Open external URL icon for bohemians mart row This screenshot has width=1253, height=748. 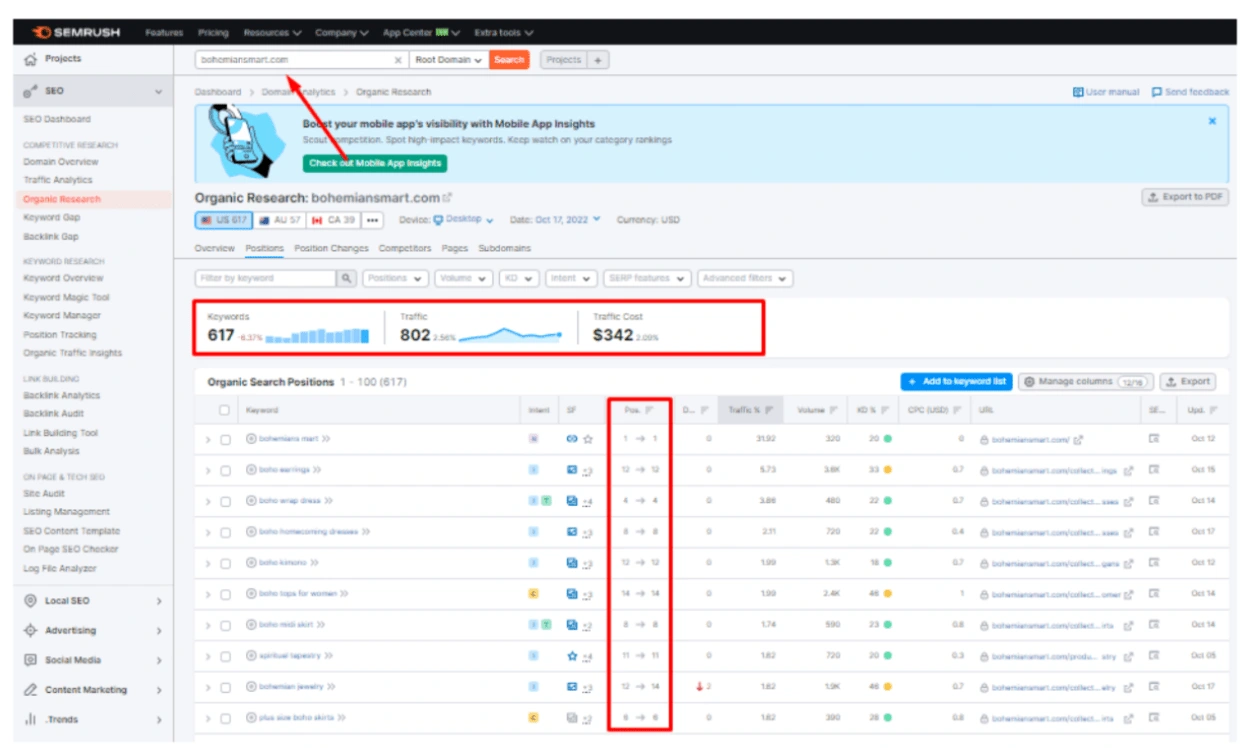1079,439
